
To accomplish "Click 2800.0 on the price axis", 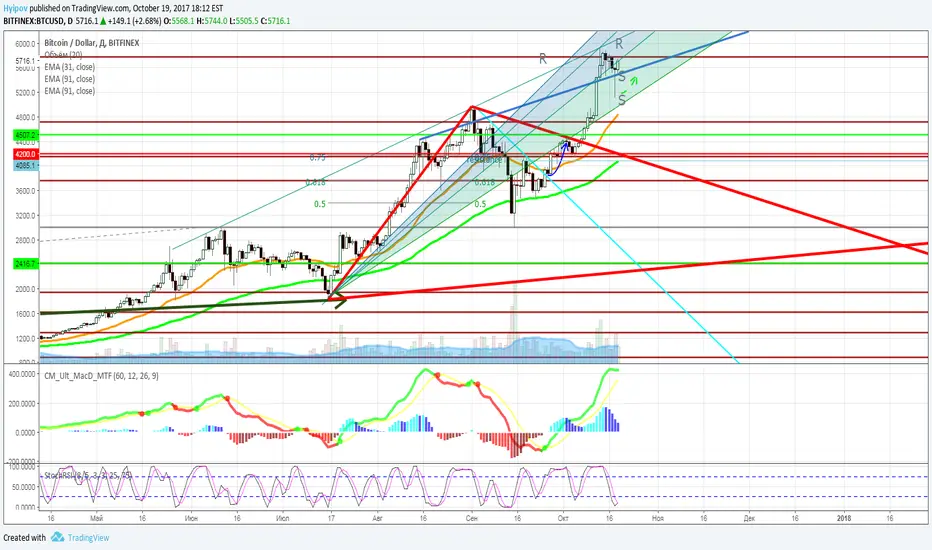I will pos(26,240).
